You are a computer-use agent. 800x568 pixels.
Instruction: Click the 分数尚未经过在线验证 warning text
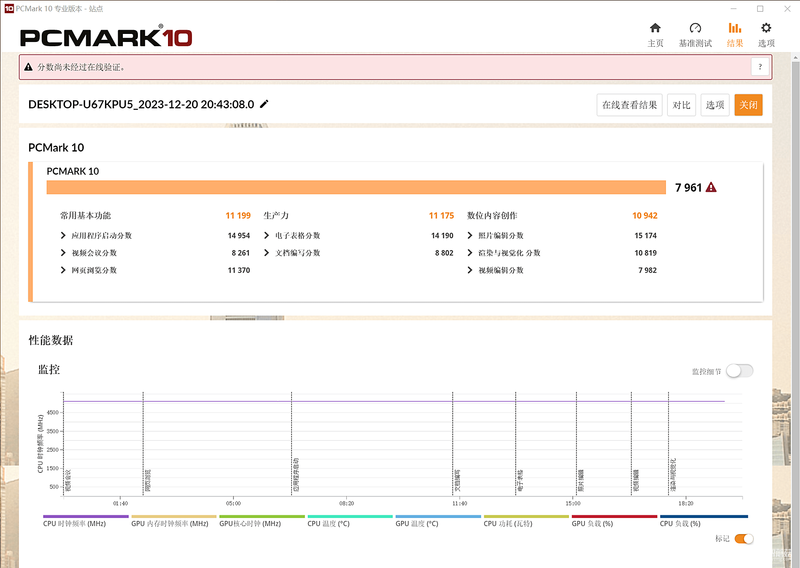pyautogui.click(x=81, y=67)
